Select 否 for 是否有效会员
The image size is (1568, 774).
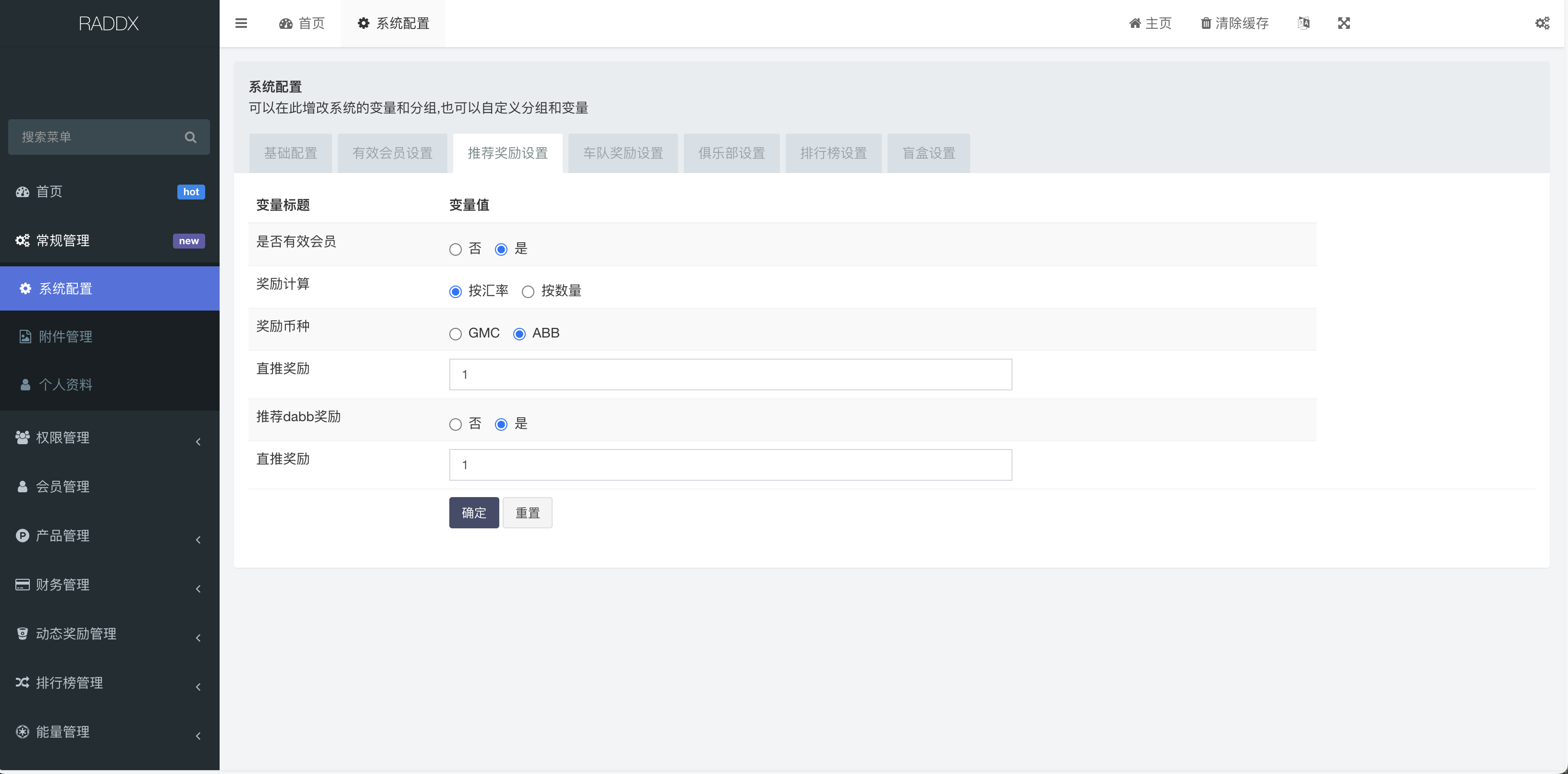(x=455, y=249)
